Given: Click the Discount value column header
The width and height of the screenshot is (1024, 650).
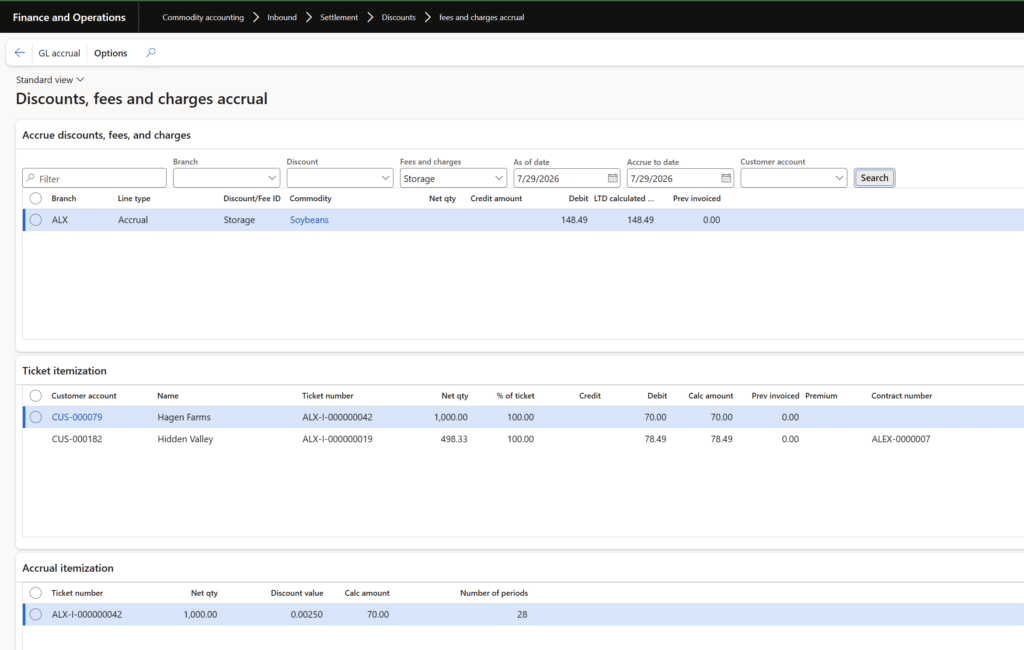Looking at the screenshot, I should point(297,593).
